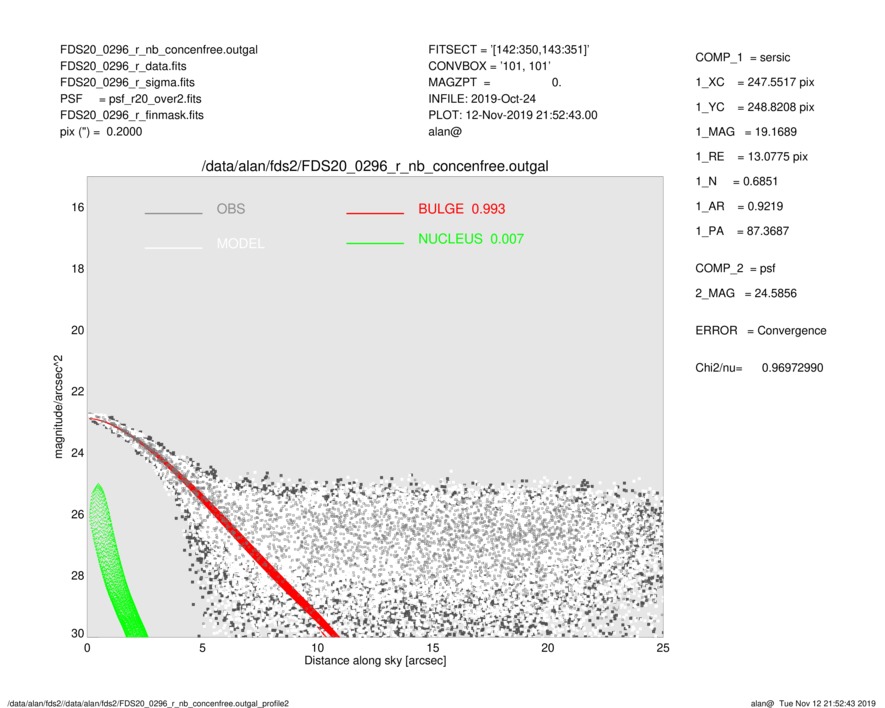Click the y-axis tick label 26
This screenshot has width=885, height=708.
(77, 514)
